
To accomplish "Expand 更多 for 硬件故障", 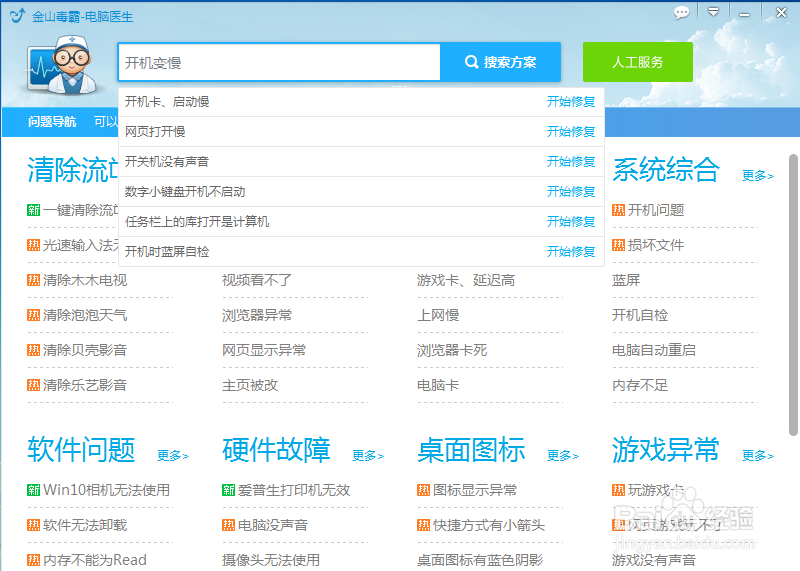I will click(368, 455).
